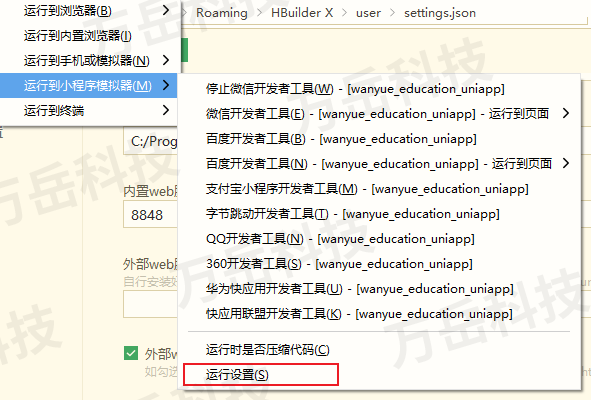591x400 pixels.
Task: Choose 运行到内置浏览器(I)
Action: click(89, 36)
